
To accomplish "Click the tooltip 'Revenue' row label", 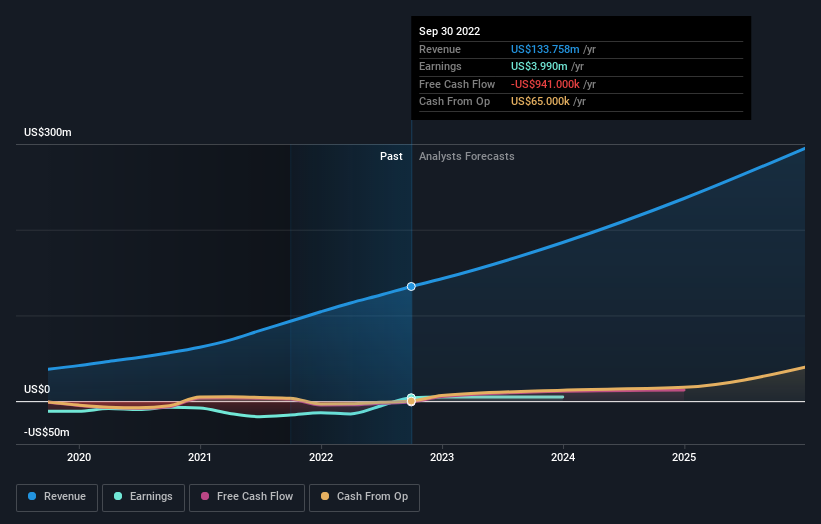I will pyautogui.click(x=440, y=49).
